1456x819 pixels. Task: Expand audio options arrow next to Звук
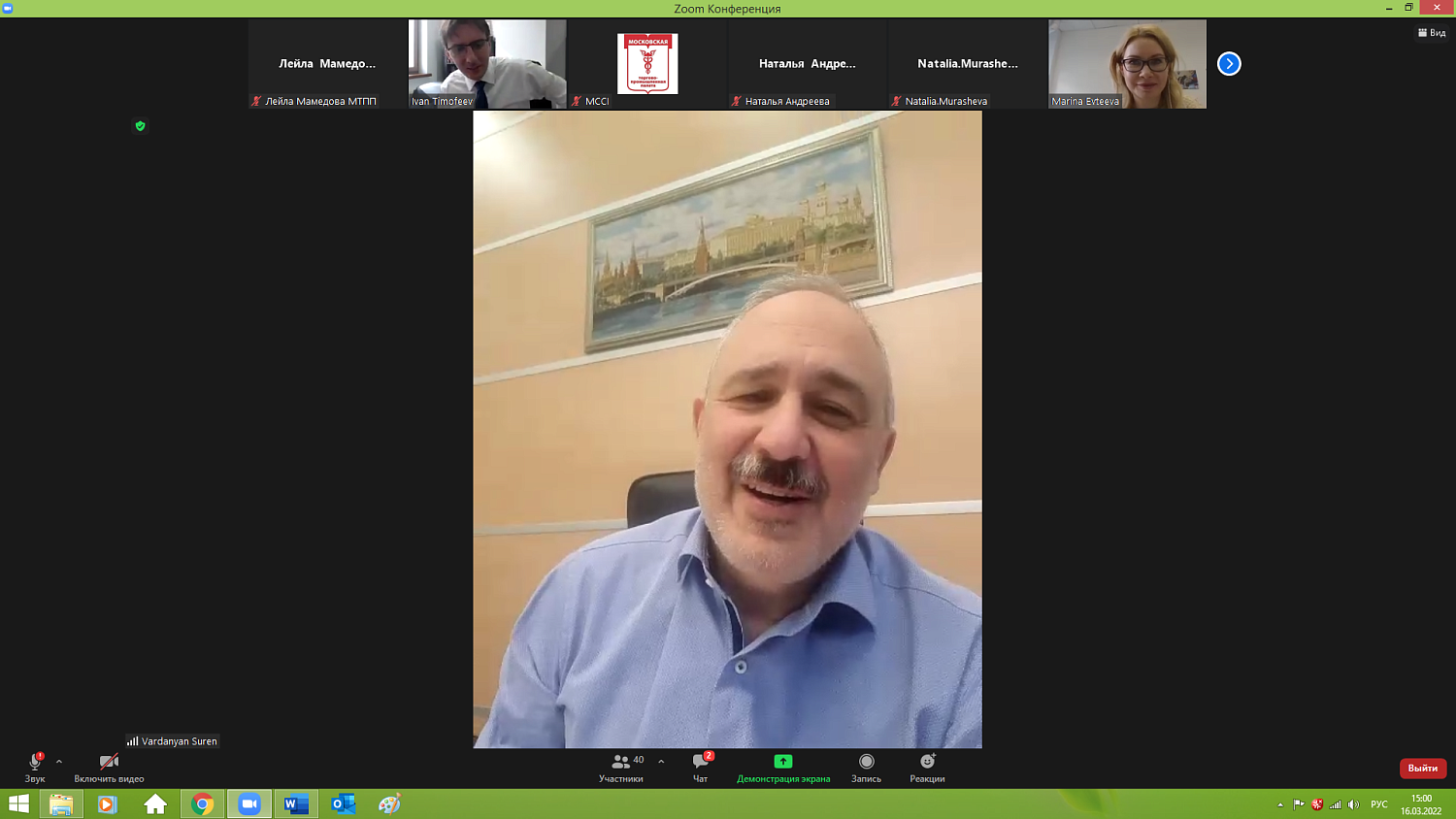click(59, 762)
